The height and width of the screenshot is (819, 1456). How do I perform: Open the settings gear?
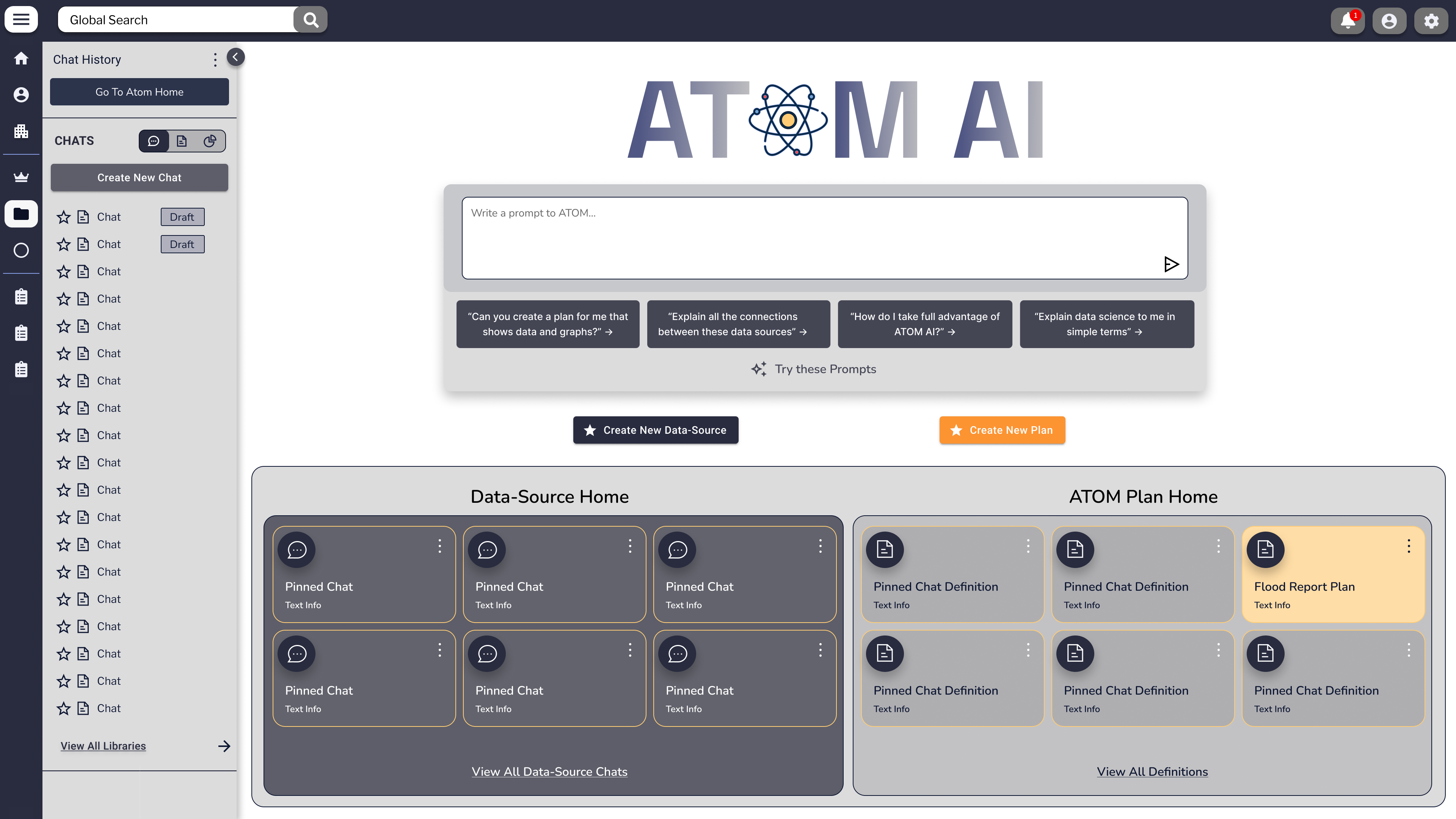click(x=1431, y=21)
